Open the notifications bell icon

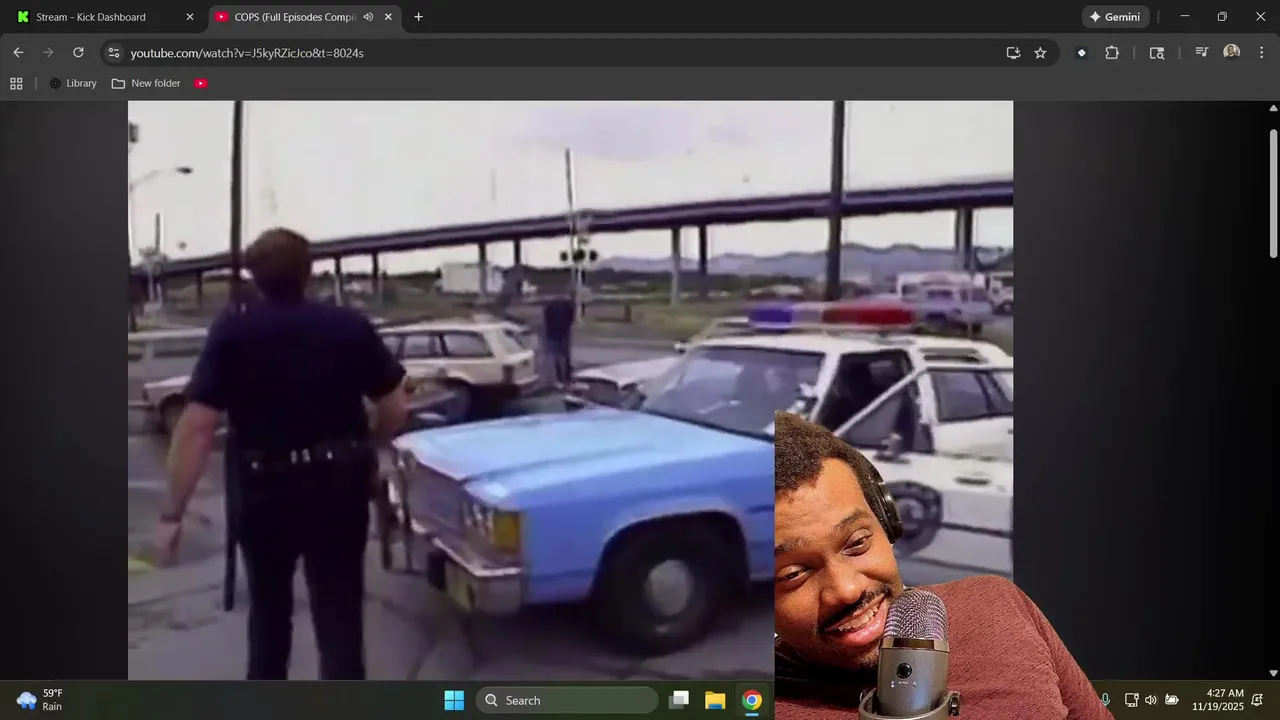click(x=1257, y=700)
